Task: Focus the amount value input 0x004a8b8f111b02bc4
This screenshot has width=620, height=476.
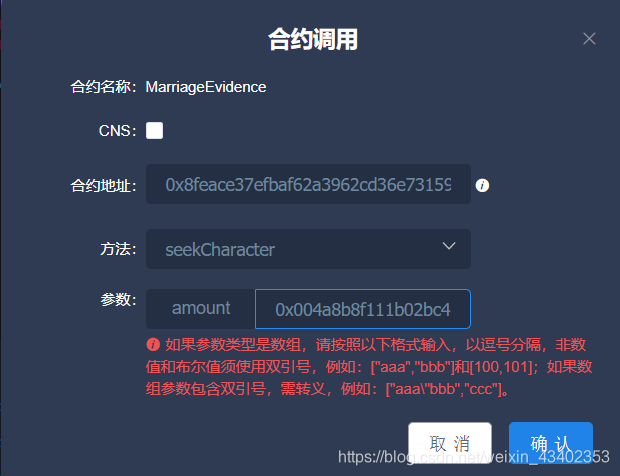Action: coord(363,309)
